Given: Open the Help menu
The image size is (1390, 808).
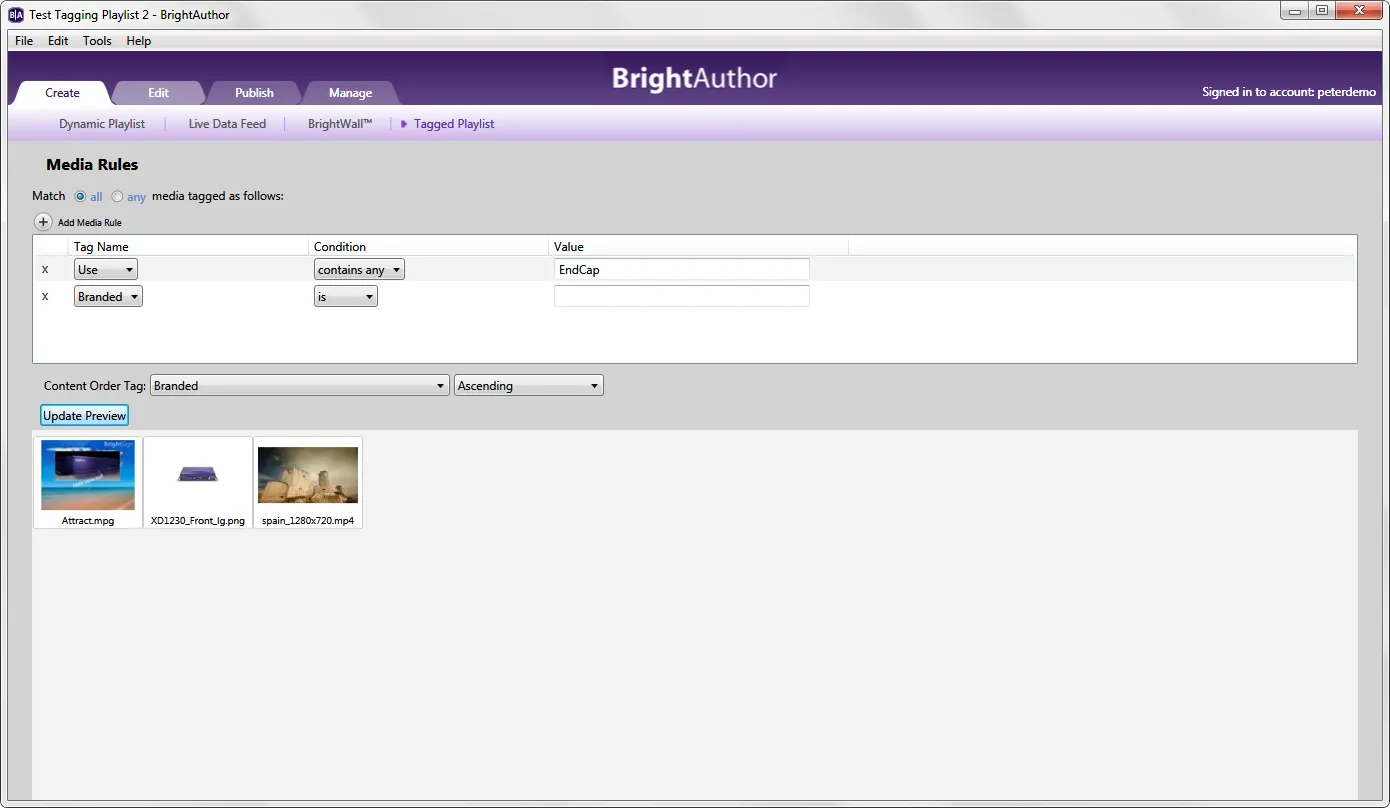Looking at the screenshot, I should click(139, 41).
